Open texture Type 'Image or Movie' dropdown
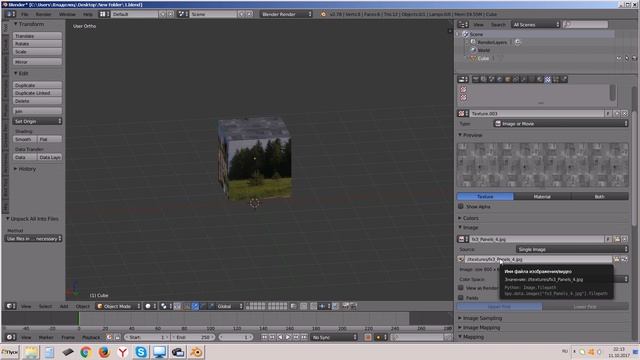This screenshot has width=640, height=360. (560, 124)
